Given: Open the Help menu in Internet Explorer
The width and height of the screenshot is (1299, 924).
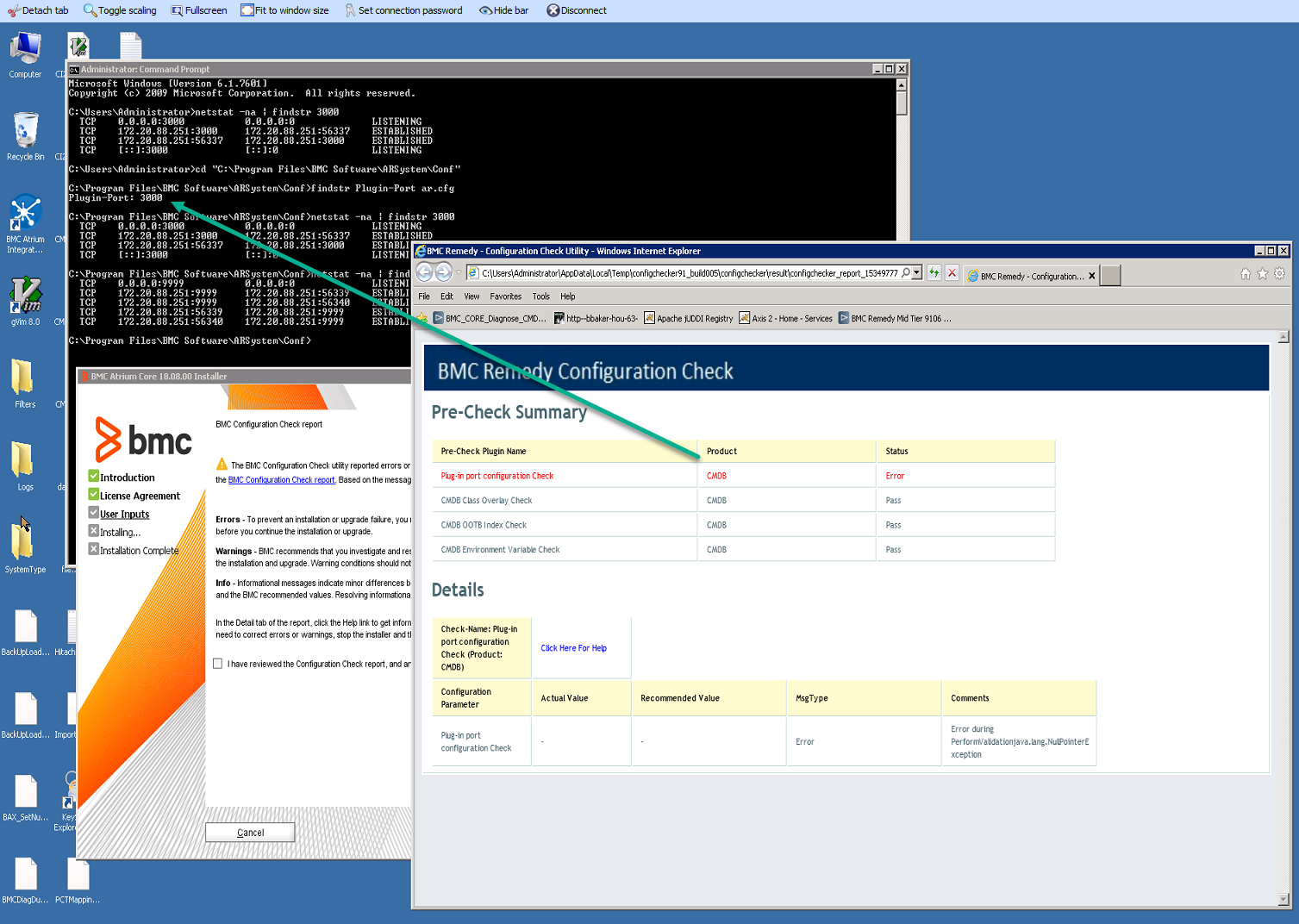Looking at the screenshot, I should 568,297.
